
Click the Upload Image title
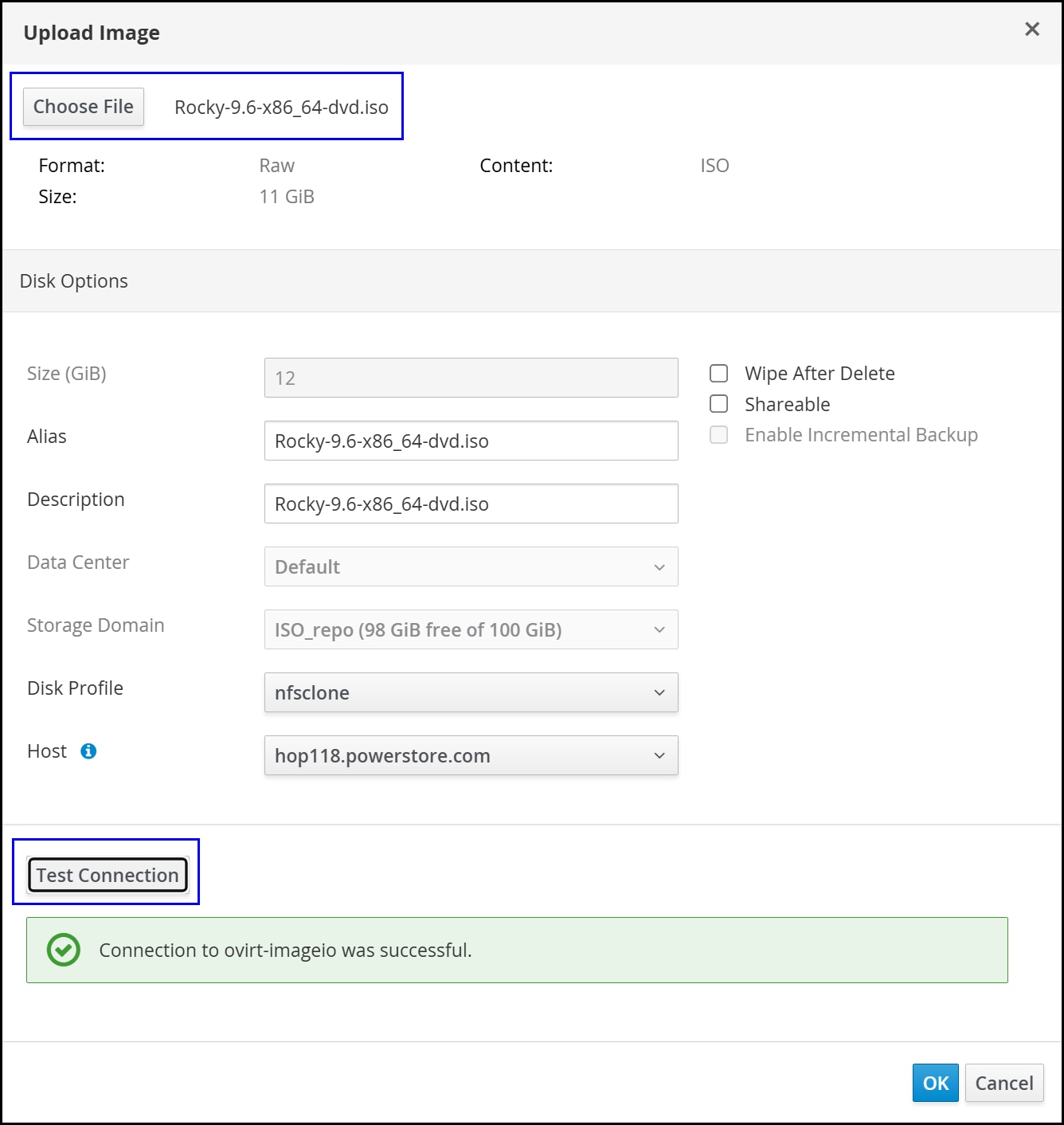point(92,33)
